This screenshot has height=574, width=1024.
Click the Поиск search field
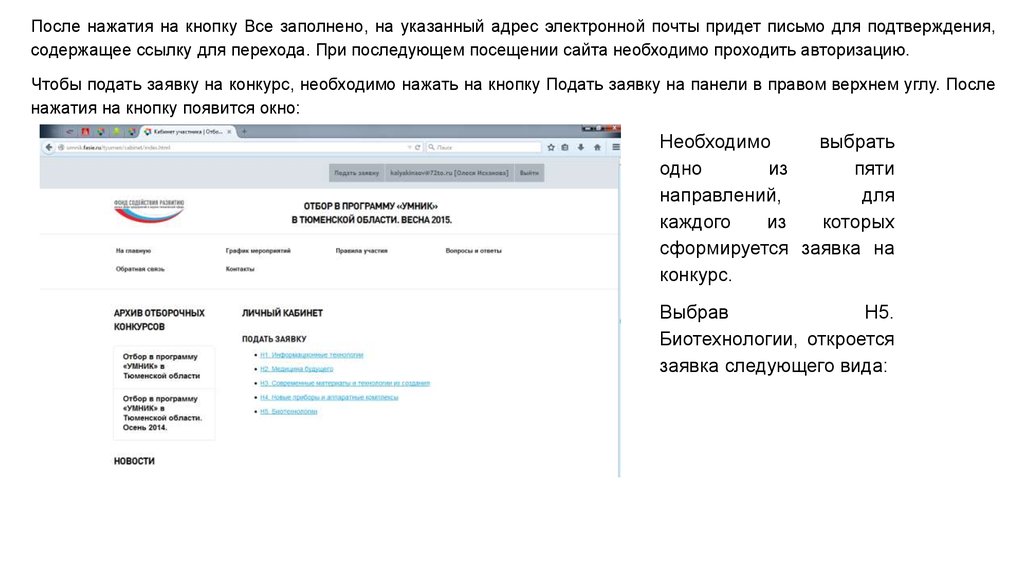click(x=483, y=148)
